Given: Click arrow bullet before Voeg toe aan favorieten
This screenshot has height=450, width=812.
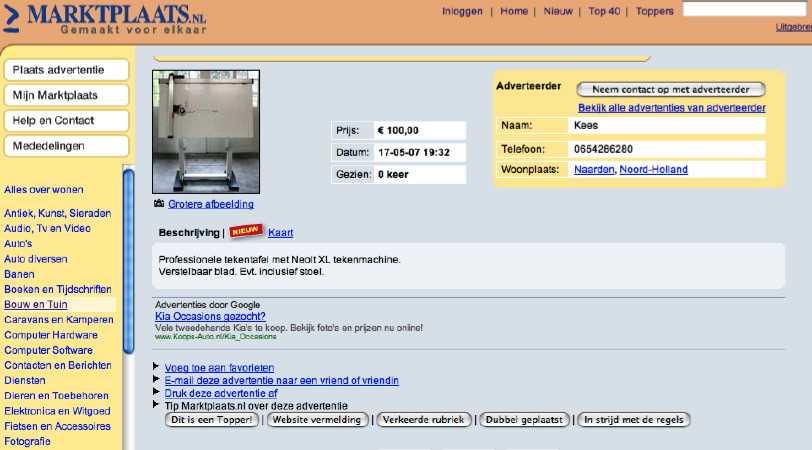Looking at the screenshot, I should click(156, 367).
